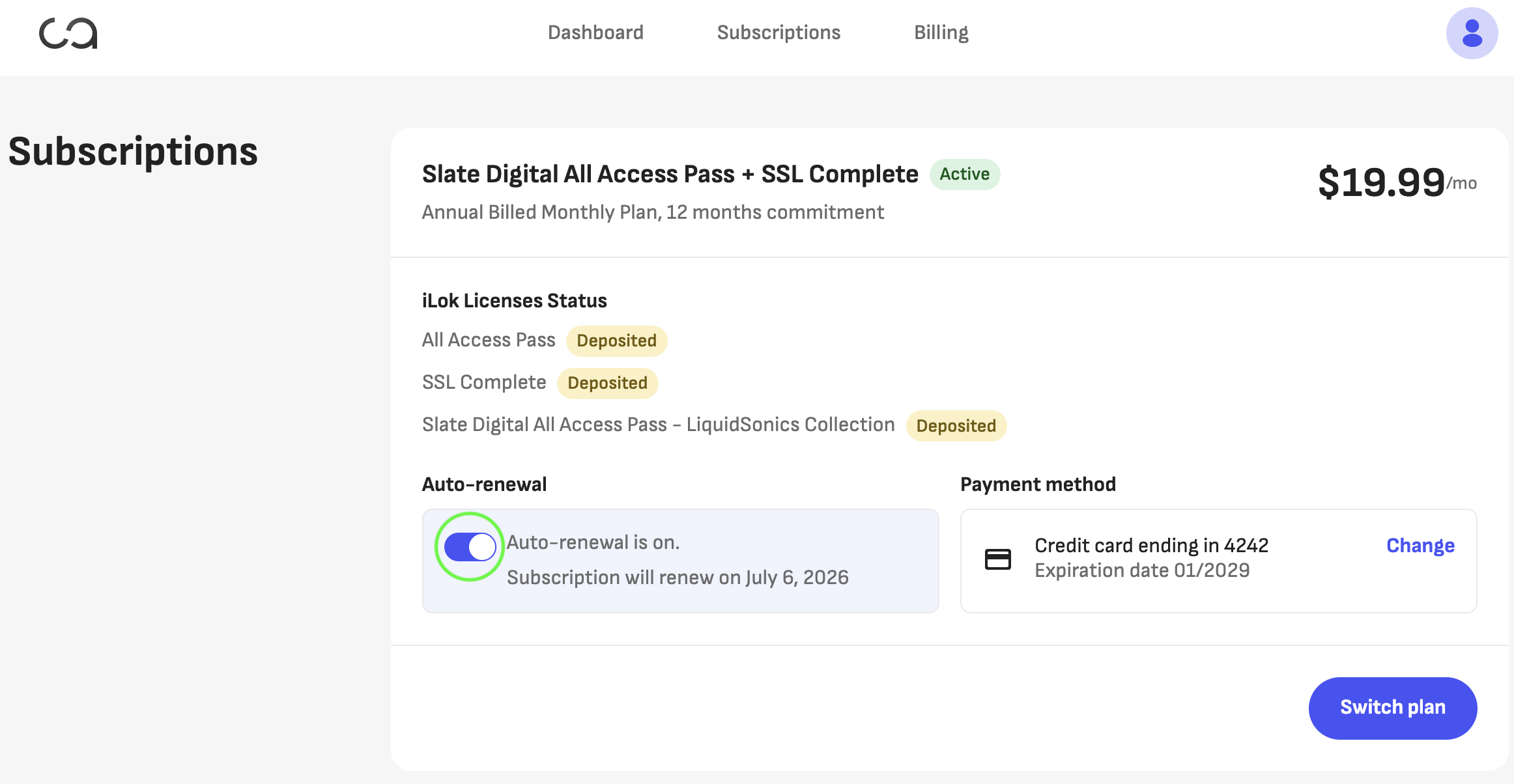This screenshot has height=784, width=1514.
Task: Click the Slate Digital logo icon
Action: coord(68,33)
